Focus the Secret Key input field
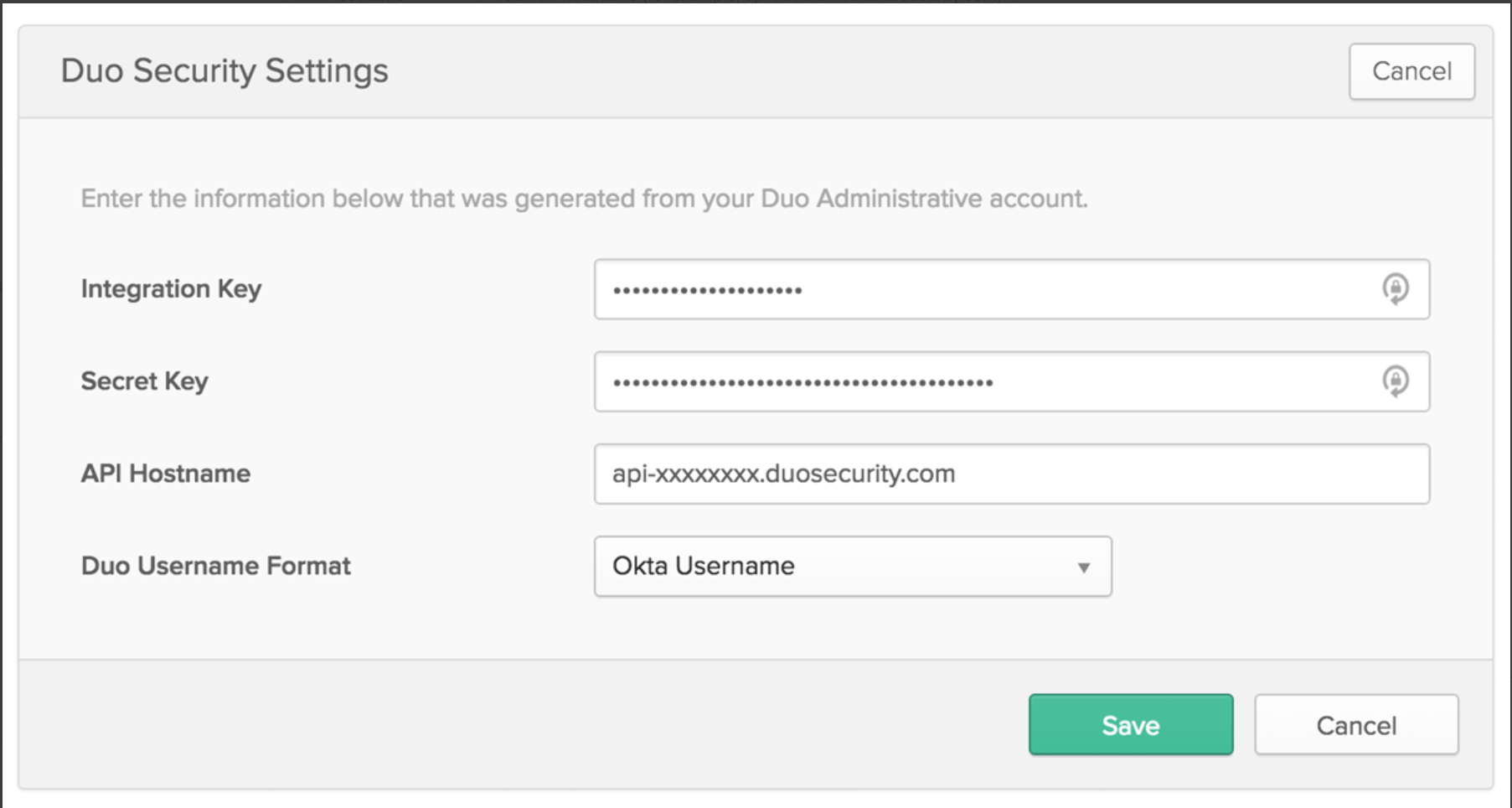The width and height of the screenshot is (1512, 808). 1173,381
